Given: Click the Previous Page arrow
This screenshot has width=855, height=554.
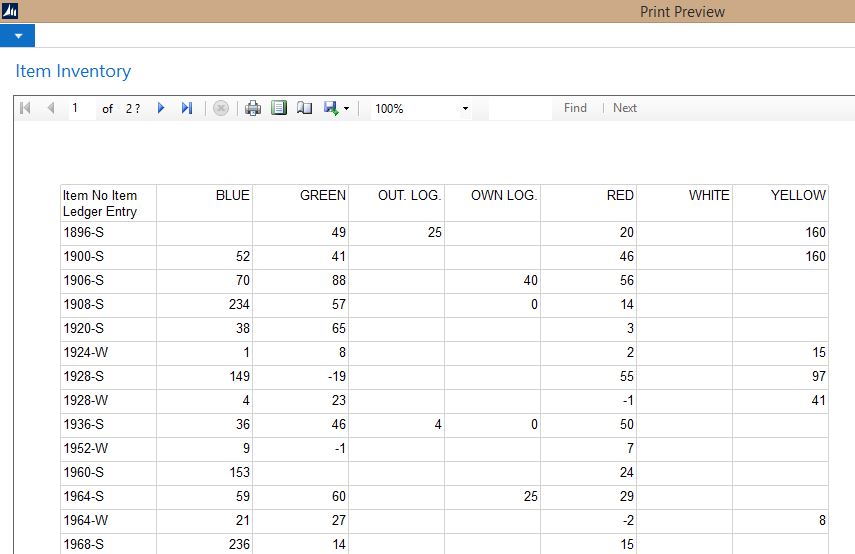Looking at the screenshot, I should pyautogui.click(x=50, y=108).
